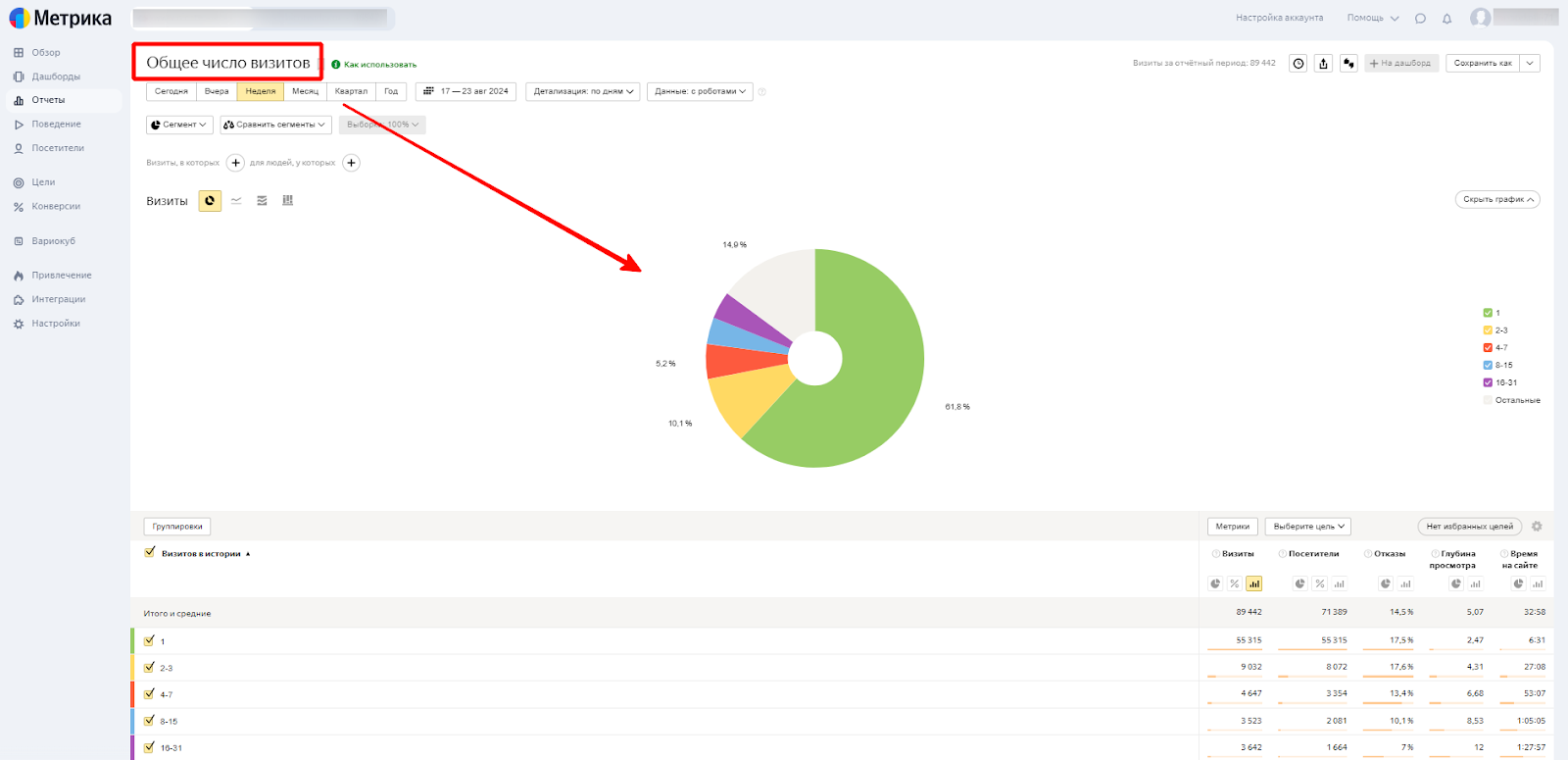Open the Выберите цель dropdown
This screenshot has height=760, width=1568.
tap(1307, 527)
